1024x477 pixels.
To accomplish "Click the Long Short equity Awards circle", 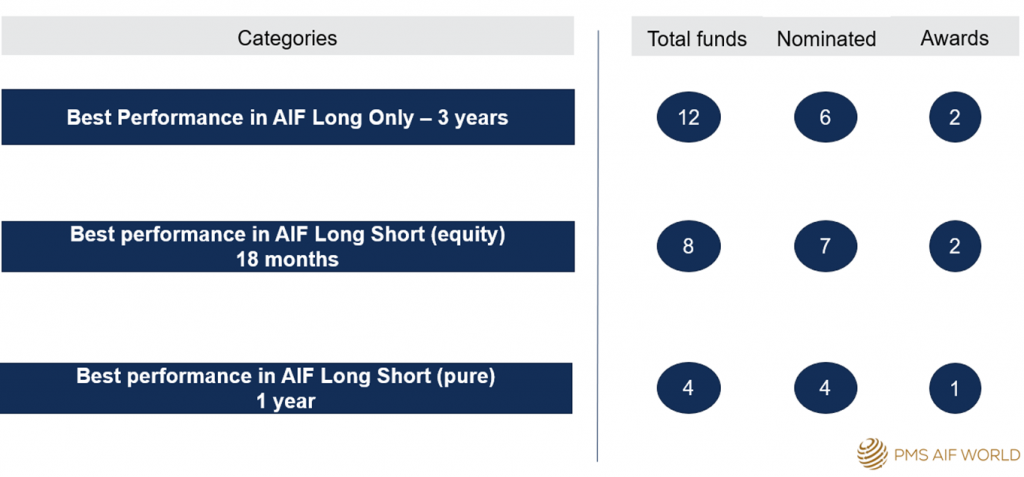I will pyautogui.click(x=955, y=247).
